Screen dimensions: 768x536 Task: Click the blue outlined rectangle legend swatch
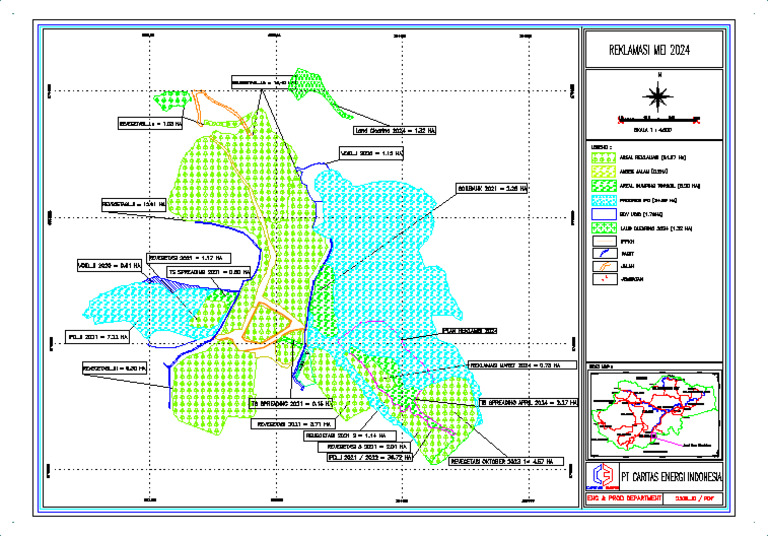tap(604, 214)
